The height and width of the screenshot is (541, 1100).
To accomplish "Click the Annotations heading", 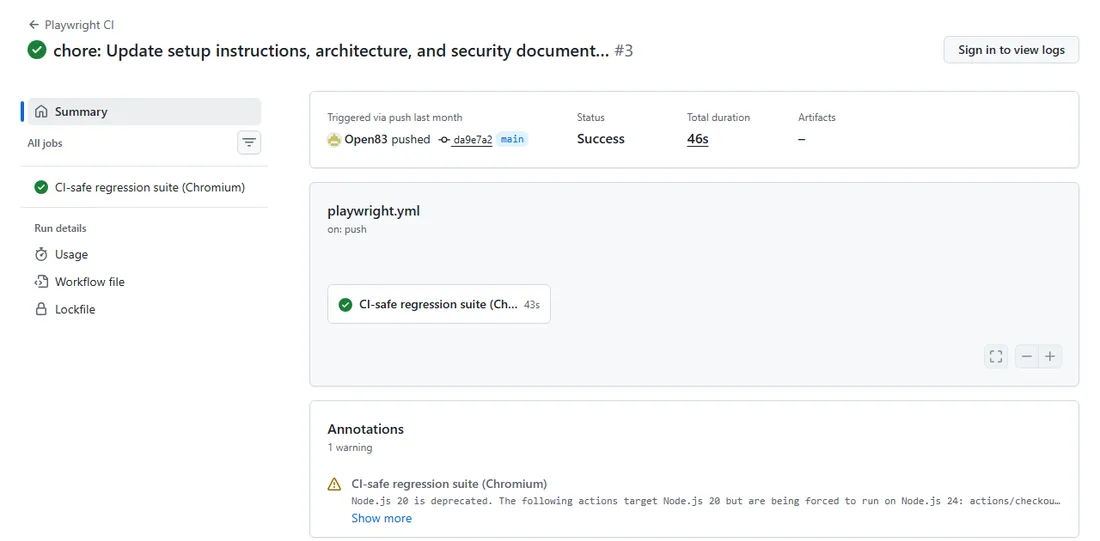I will point(365,429).
